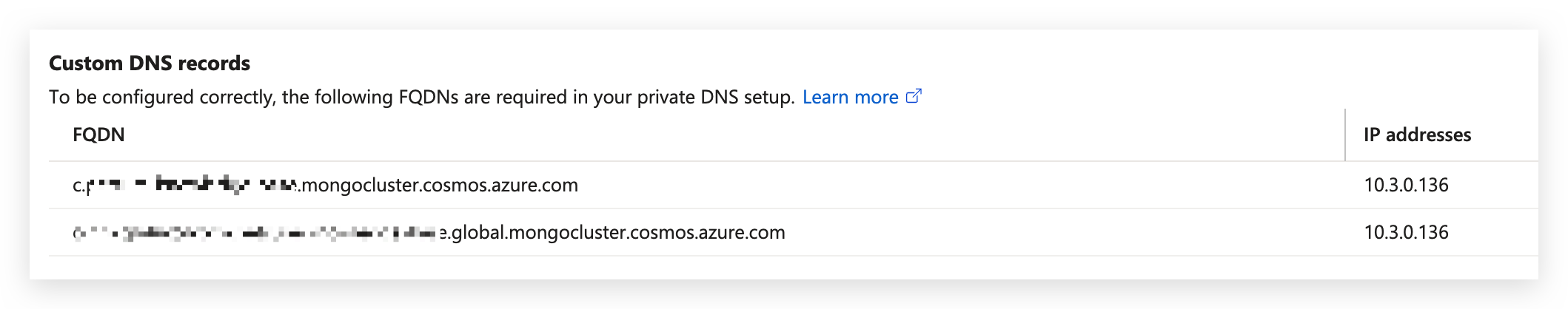Open the Learn more link
This screenshot has width=1568, height=309.
(x=850, y=97)
